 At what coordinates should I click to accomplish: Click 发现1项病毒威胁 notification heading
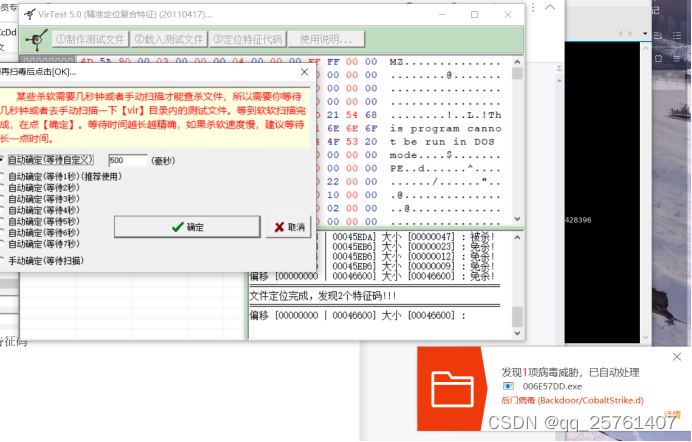(570, 372)
